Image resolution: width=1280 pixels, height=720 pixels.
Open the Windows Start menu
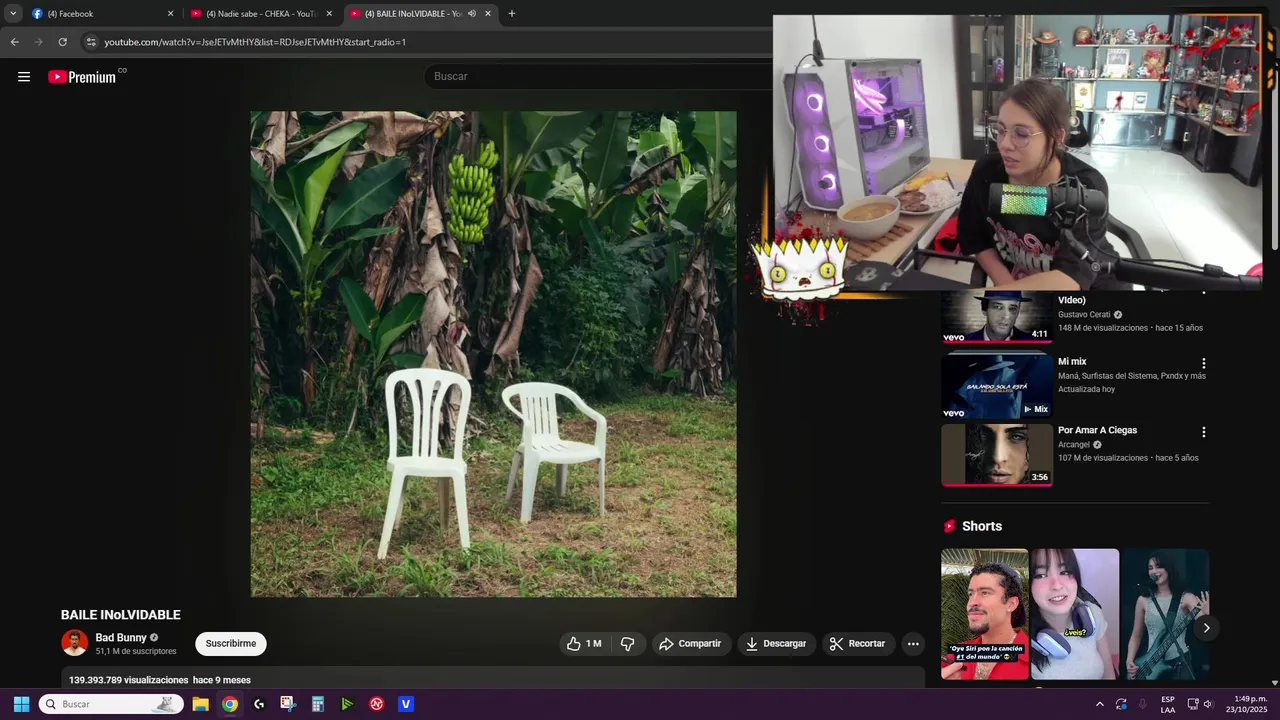point(21,704)
